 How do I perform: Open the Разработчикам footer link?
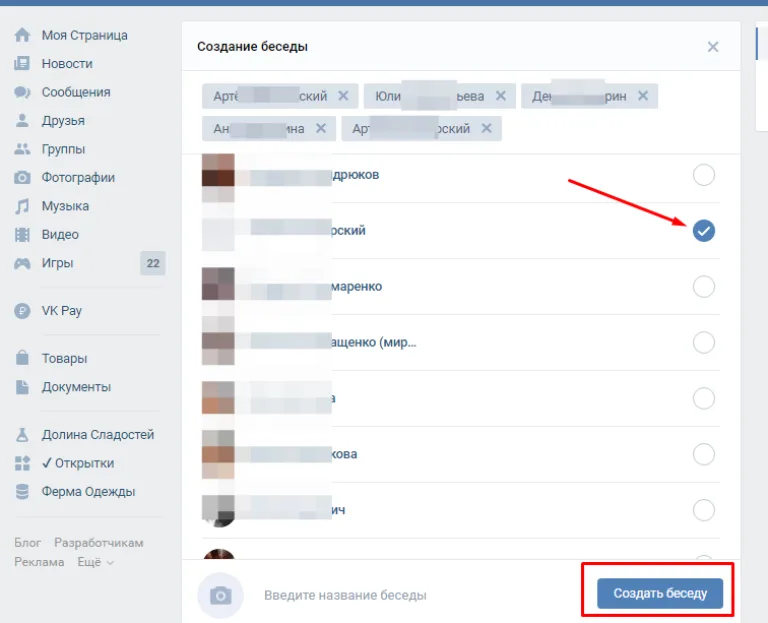click(98, 543)
